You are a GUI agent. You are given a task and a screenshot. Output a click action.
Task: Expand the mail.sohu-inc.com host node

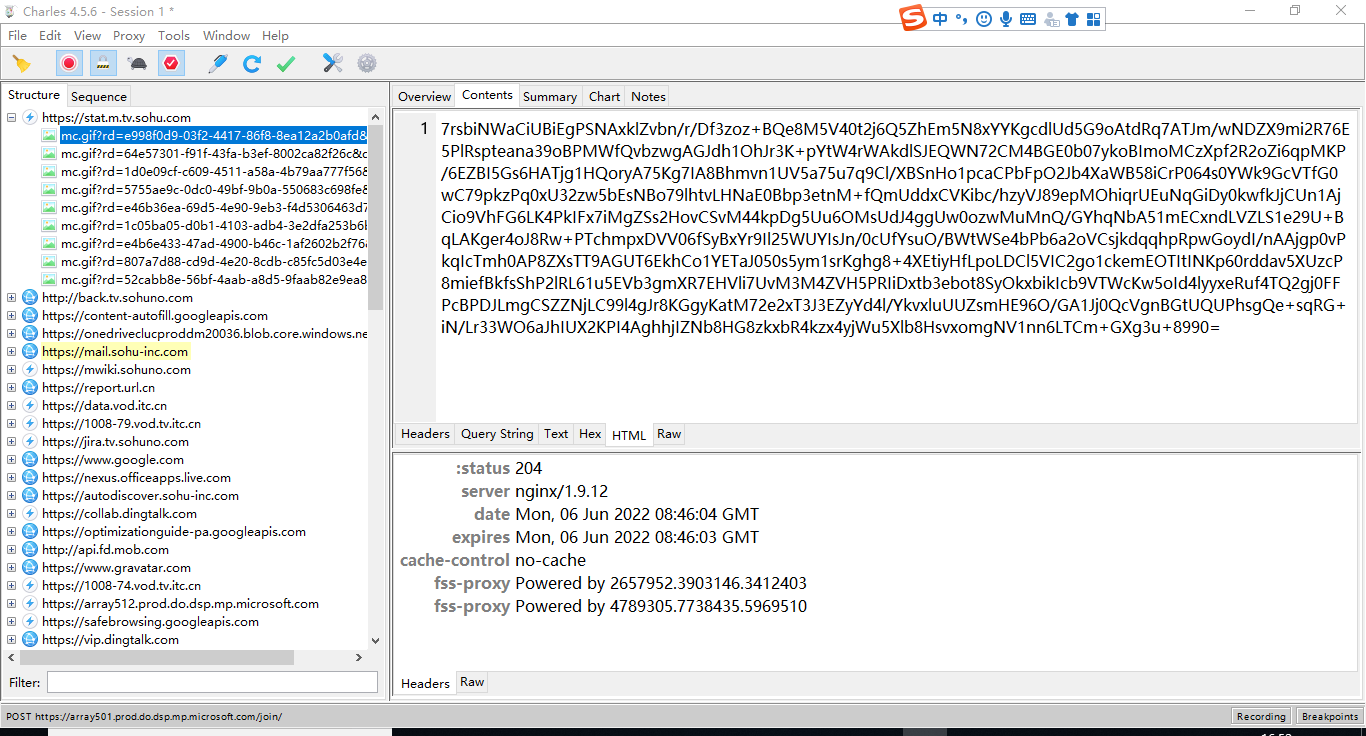[12, 351]
